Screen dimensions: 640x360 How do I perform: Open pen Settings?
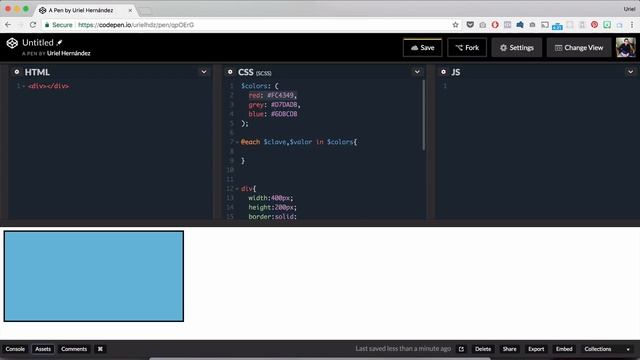(517, 48)
